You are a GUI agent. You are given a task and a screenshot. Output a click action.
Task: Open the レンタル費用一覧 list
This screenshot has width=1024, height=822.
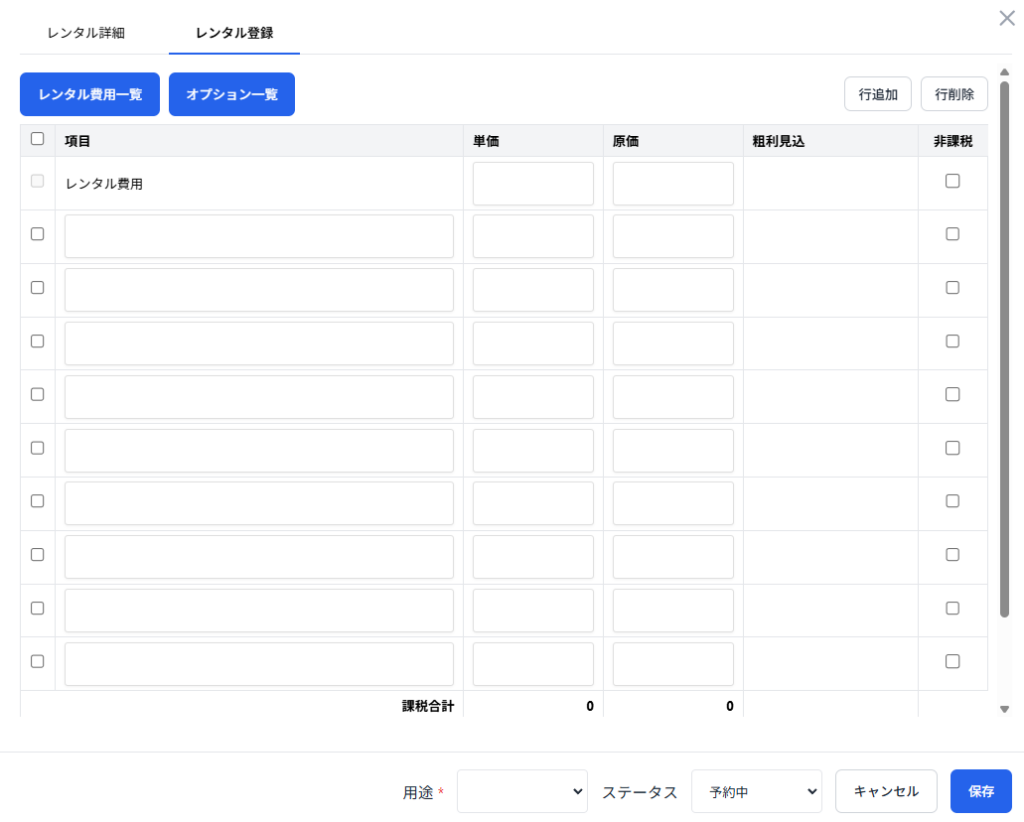90,94
